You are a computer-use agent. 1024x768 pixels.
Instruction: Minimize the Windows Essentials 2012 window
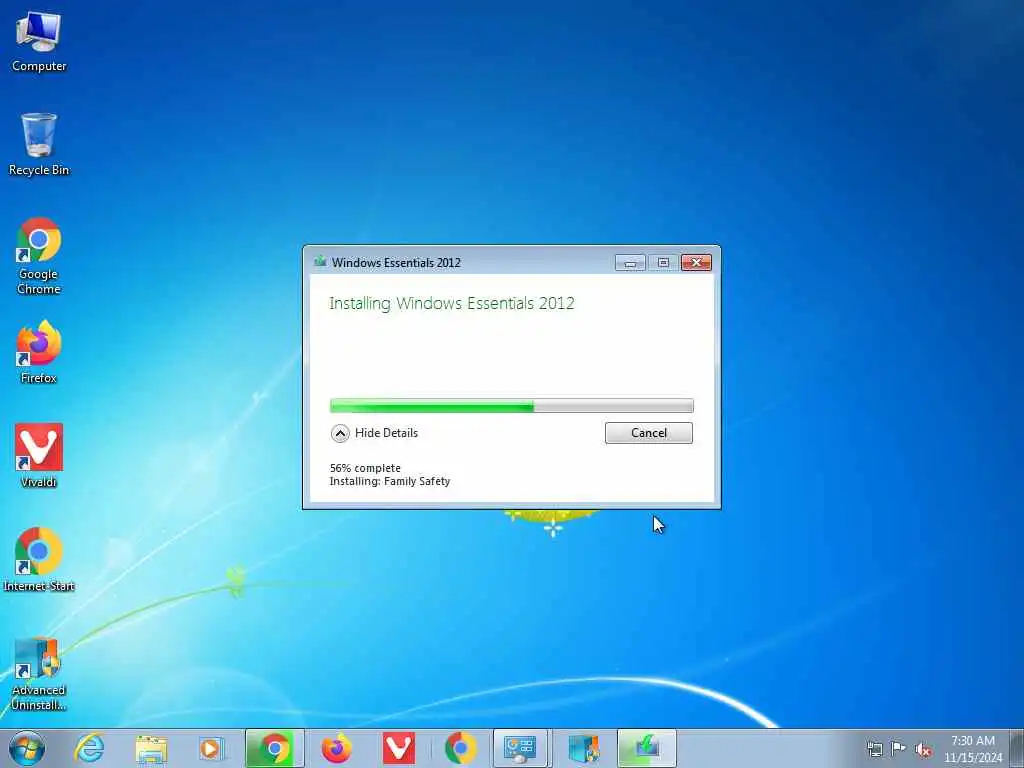pyautogui.click(x=630, y=263)
